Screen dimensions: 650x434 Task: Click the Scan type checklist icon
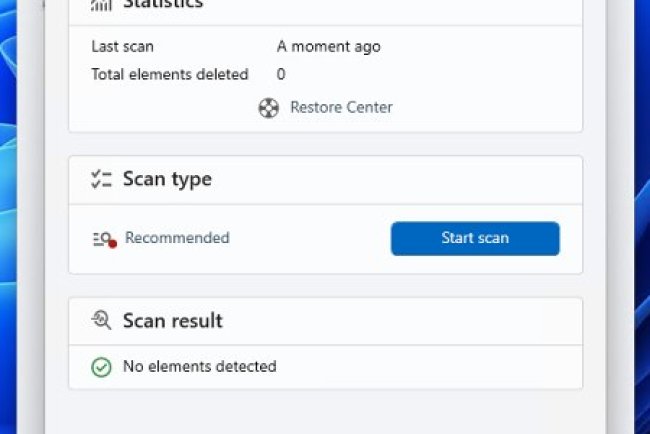tap(101, 180)
